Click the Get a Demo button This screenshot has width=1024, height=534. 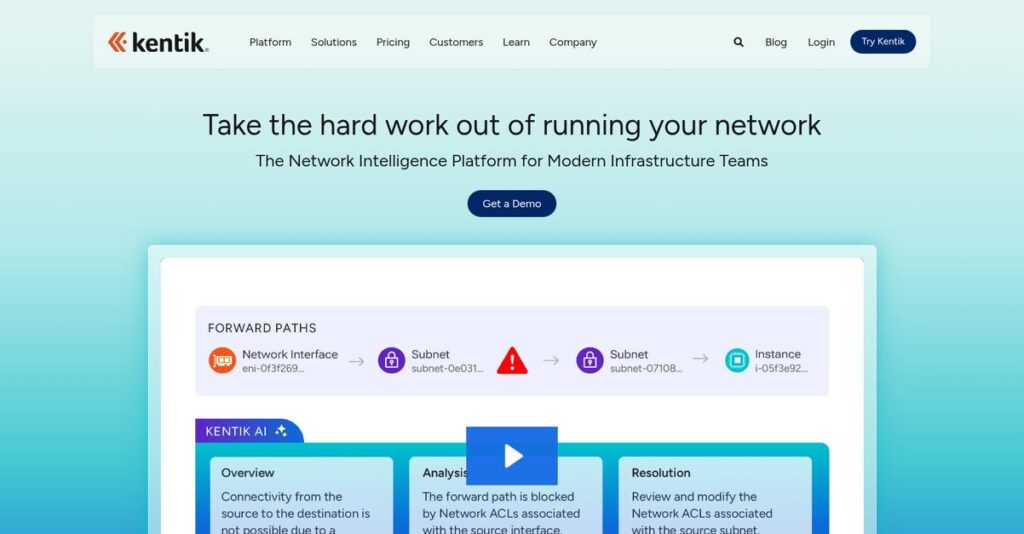point(512,204)
